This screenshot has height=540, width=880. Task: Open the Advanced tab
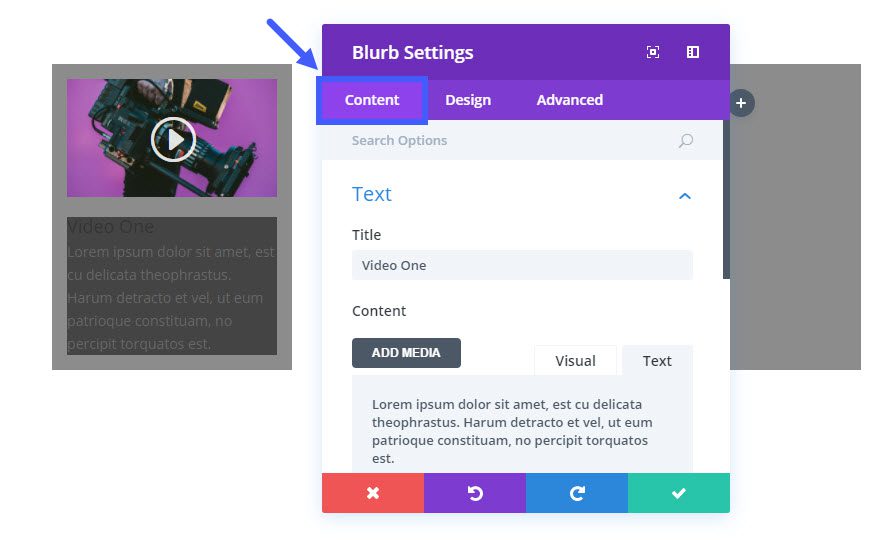[569, 100]
